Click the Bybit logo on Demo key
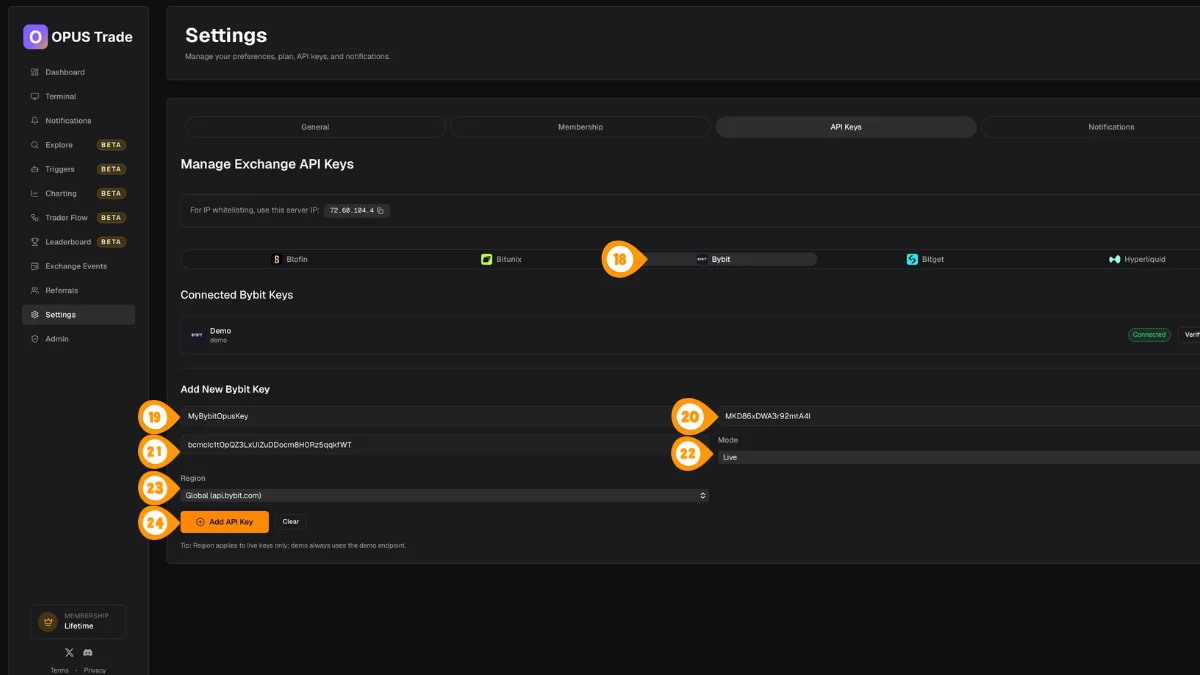 tap(196, 335)
